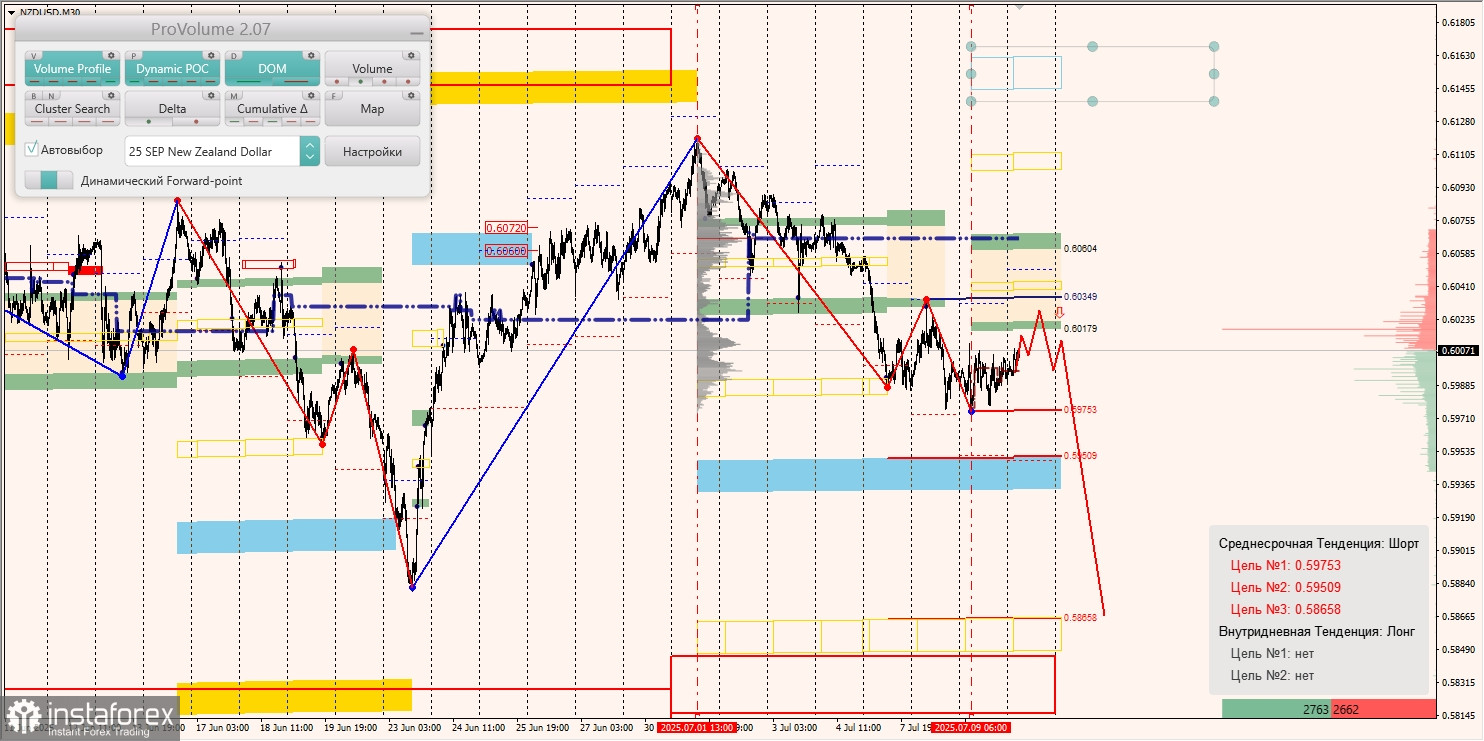Viewport: 1484px width, 741px height.
Task: Select green segment under Dynamic POC
Action: 134,81
